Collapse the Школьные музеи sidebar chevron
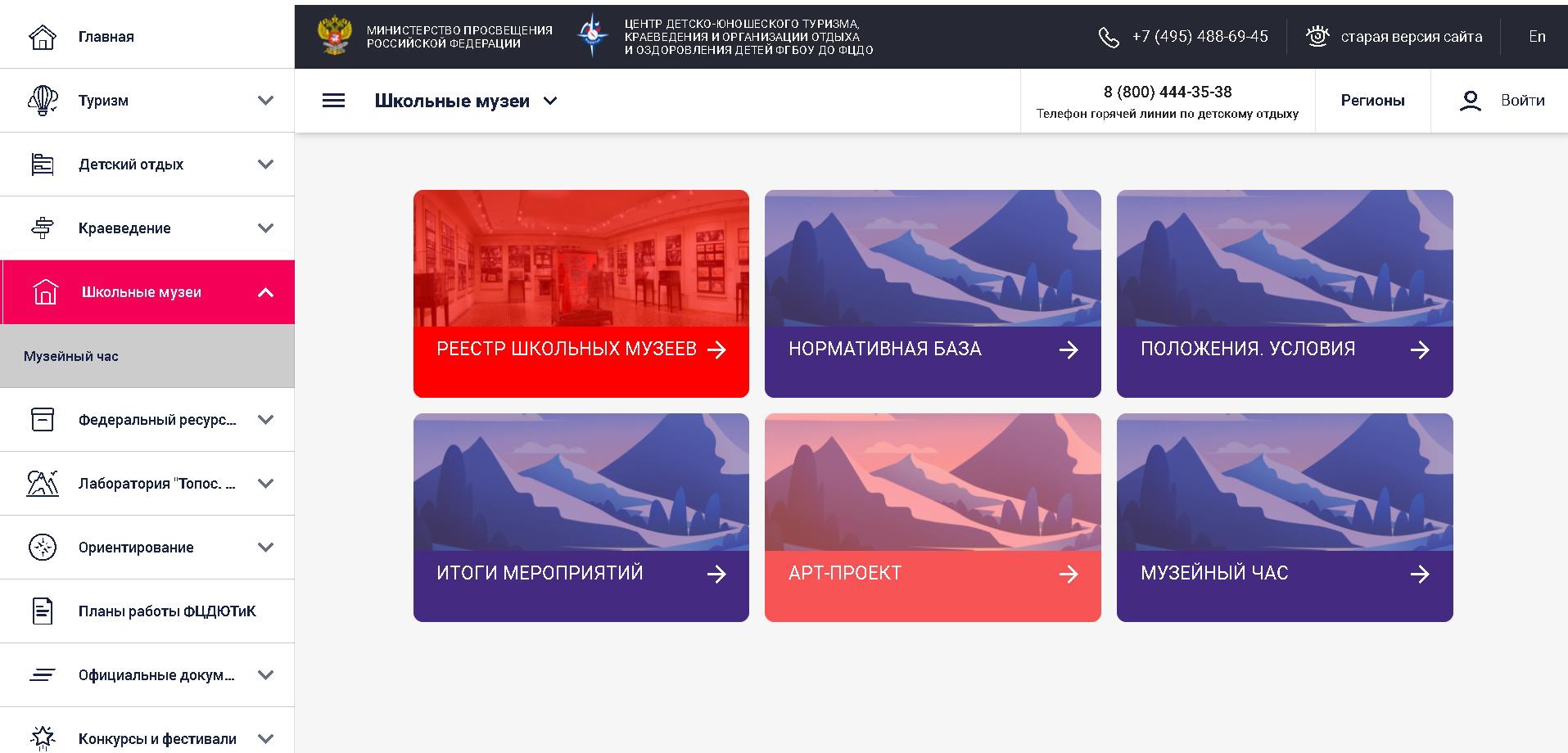 (x=265, y=292)
